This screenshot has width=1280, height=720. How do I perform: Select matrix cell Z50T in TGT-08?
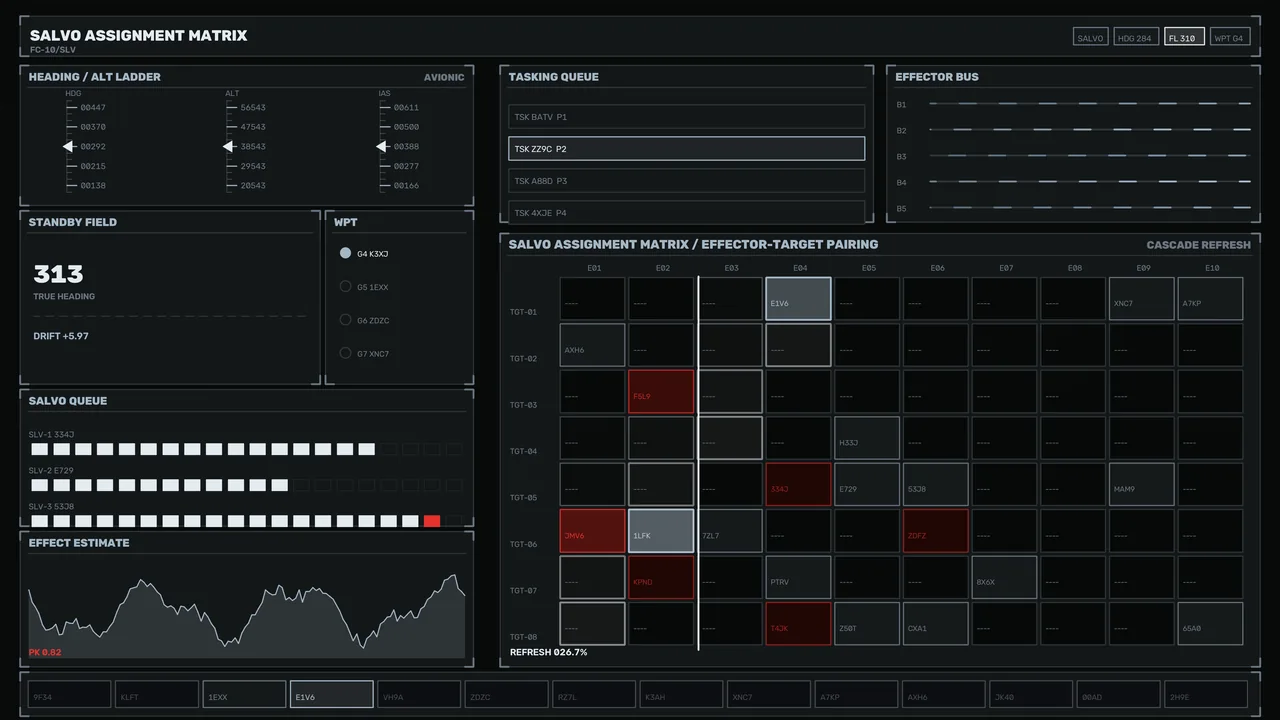pyautogui.click(x=867, y=624)
